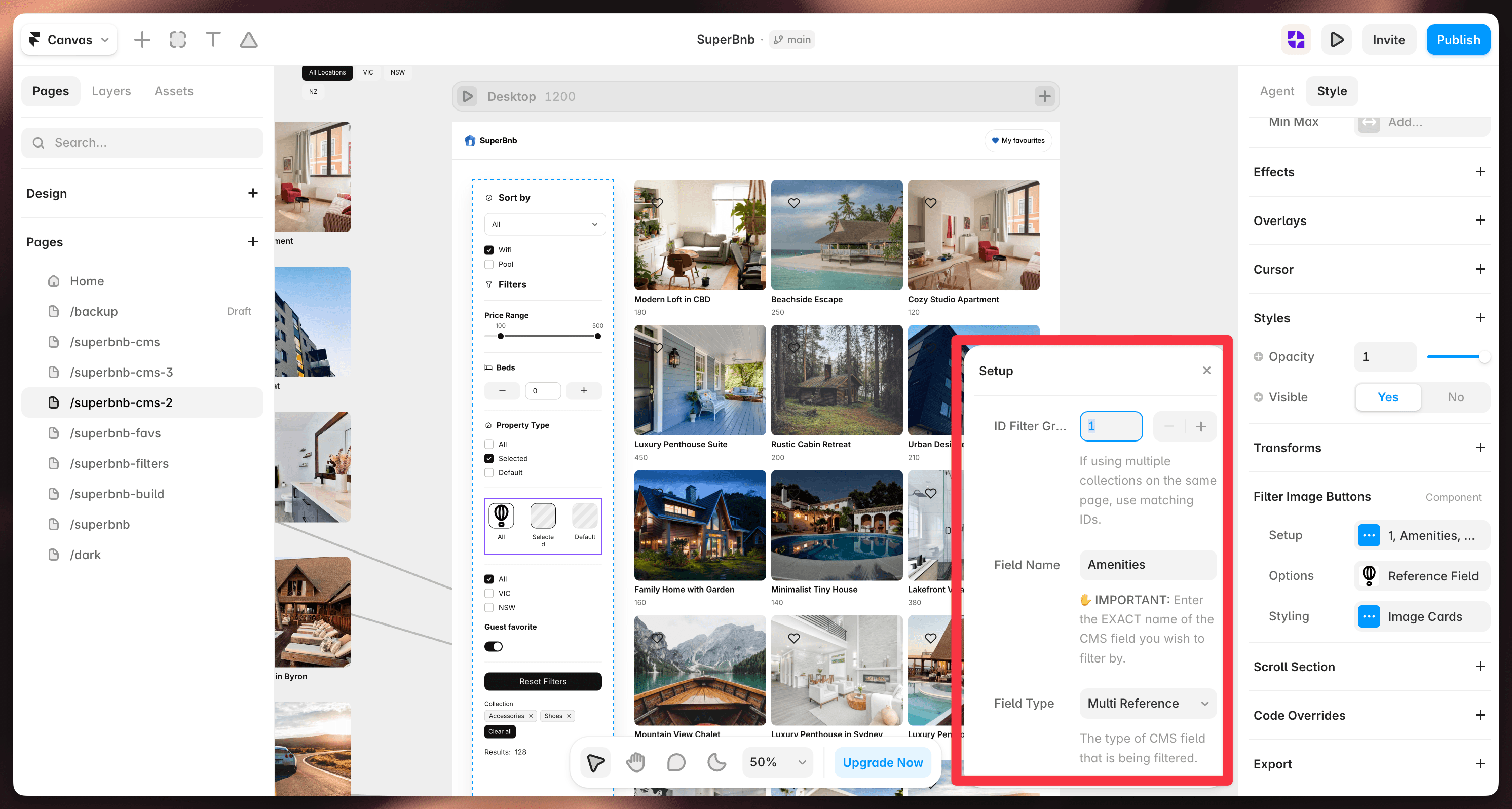Open the Home page
Viewport: 1512px width, 809px height.
pyautogui.click(x=142, y=281)
